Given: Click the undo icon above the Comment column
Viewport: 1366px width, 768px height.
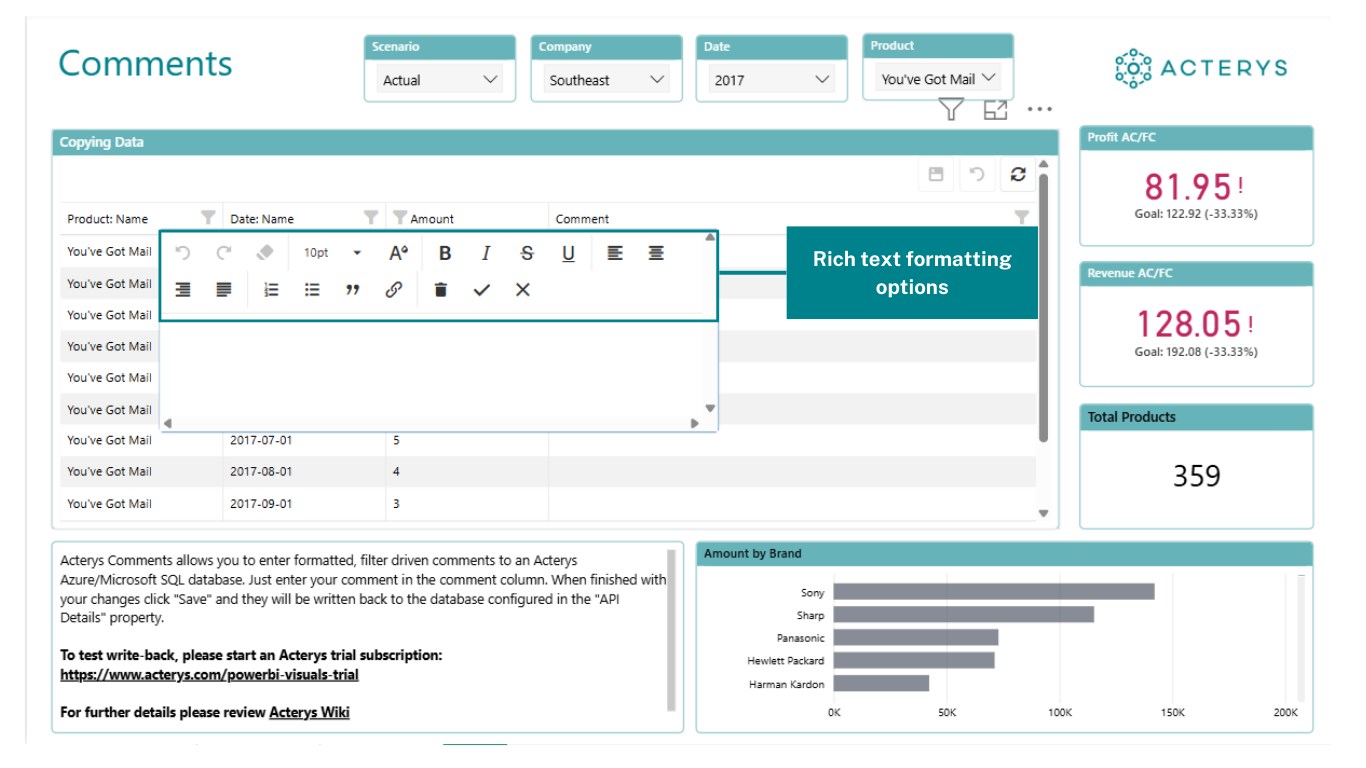Looking at the screenshot, I should 977,174.
